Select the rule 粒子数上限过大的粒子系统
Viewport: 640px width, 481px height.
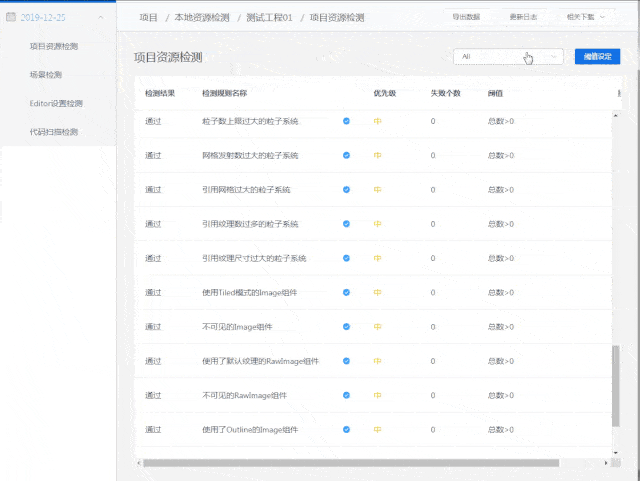[250, 121]
